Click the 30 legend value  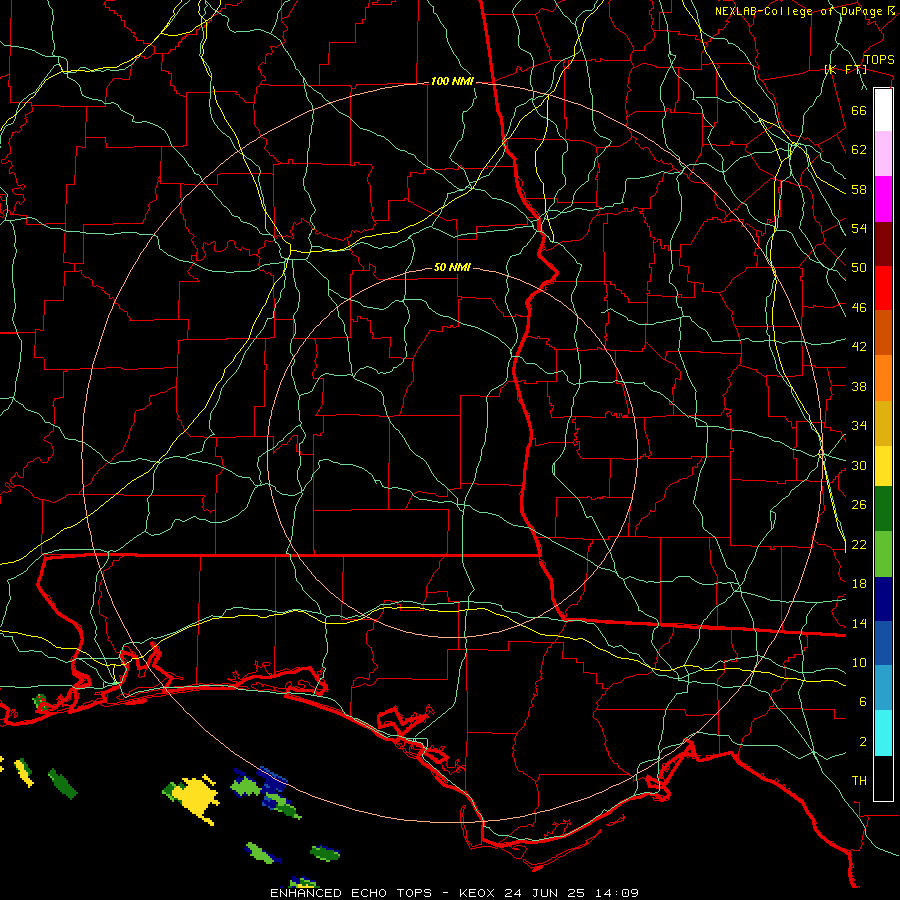tap(859, 465)
